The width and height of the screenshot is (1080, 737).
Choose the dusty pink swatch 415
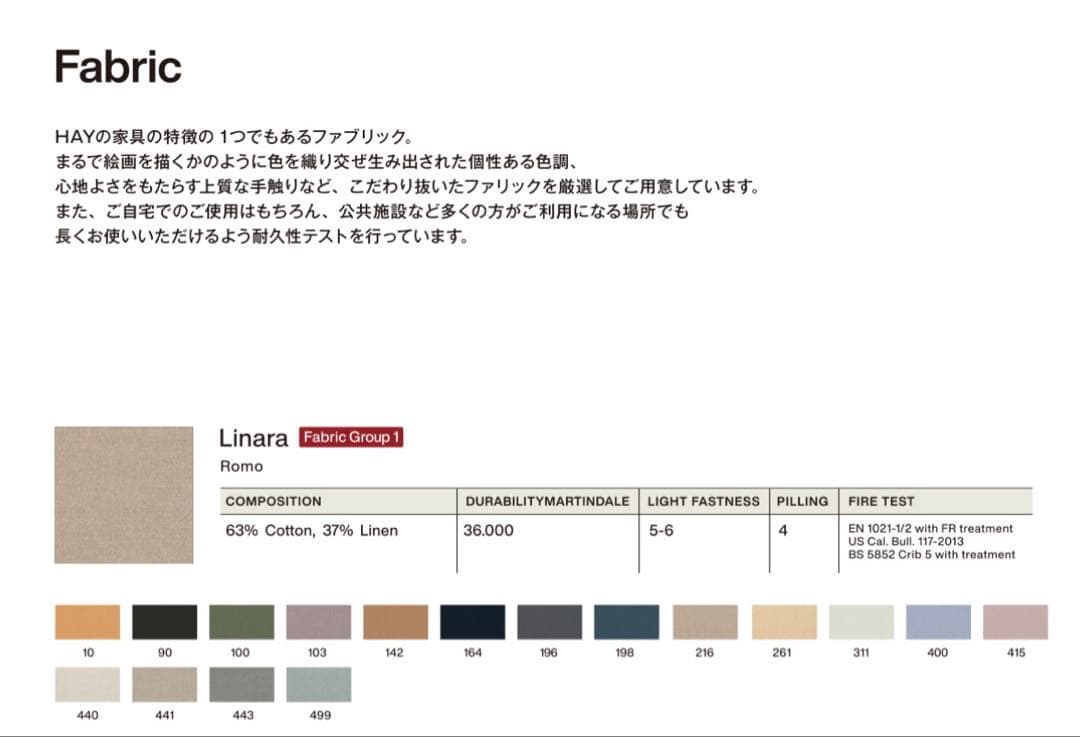coord(1016,622)
